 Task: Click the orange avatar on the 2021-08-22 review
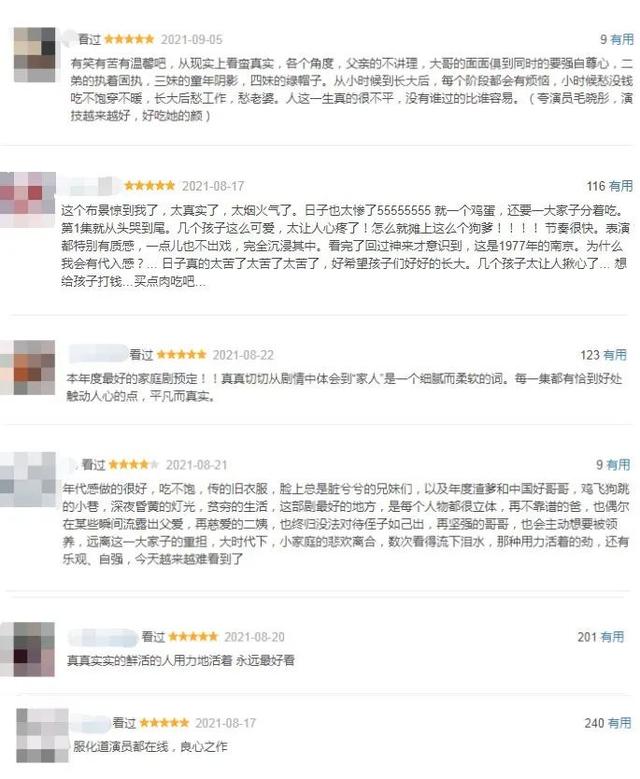(x=28, y=368)
